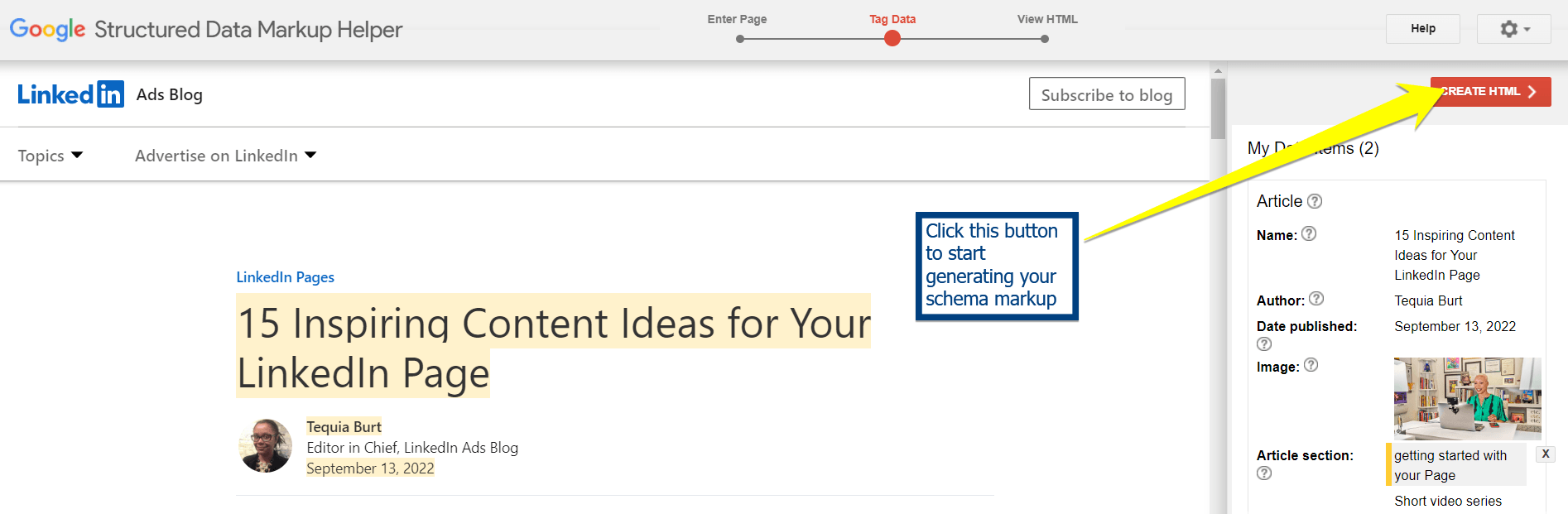The height and width of the screenshot is (514, 1568).
Task: Open the Help button
Action: point(1422,29)
